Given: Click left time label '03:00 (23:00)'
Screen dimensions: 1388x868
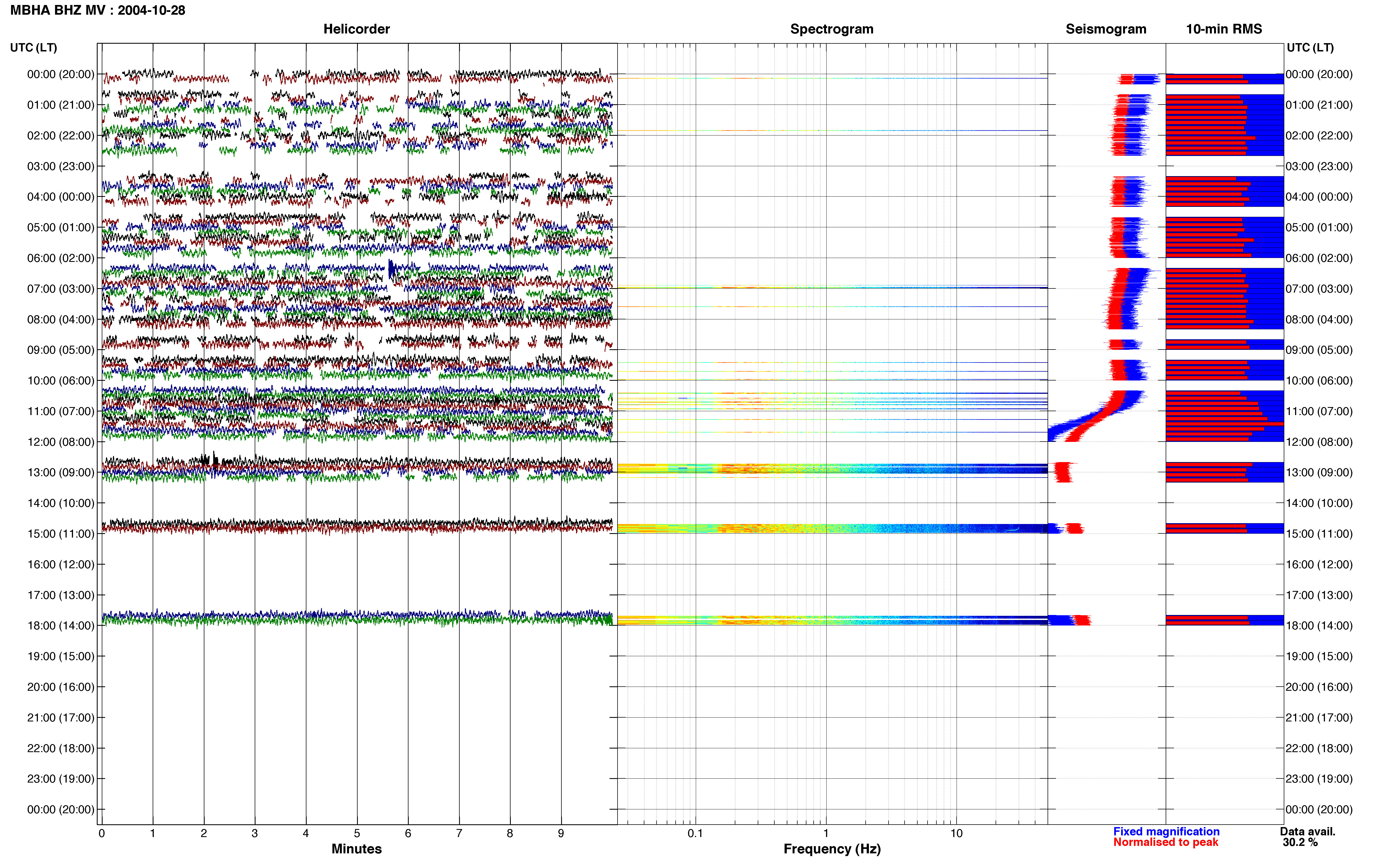Looking at the screenshot, I should click(x=61, y=166).
